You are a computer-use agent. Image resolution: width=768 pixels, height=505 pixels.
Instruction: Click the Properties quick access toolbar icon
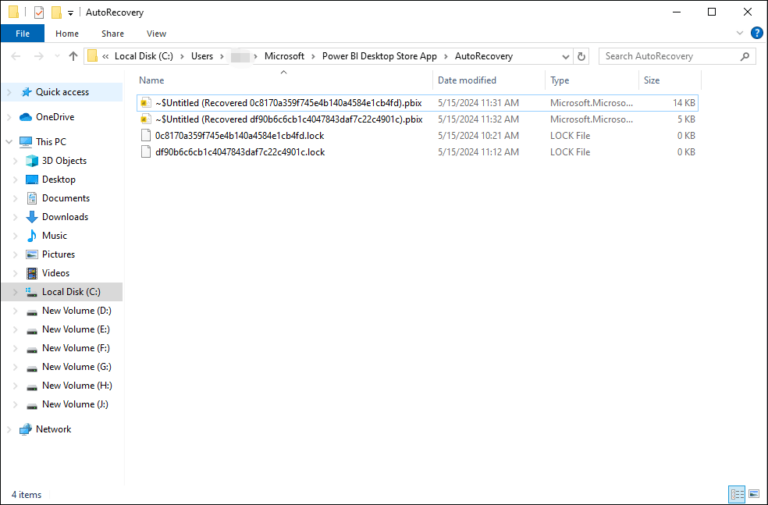(39, 12)
